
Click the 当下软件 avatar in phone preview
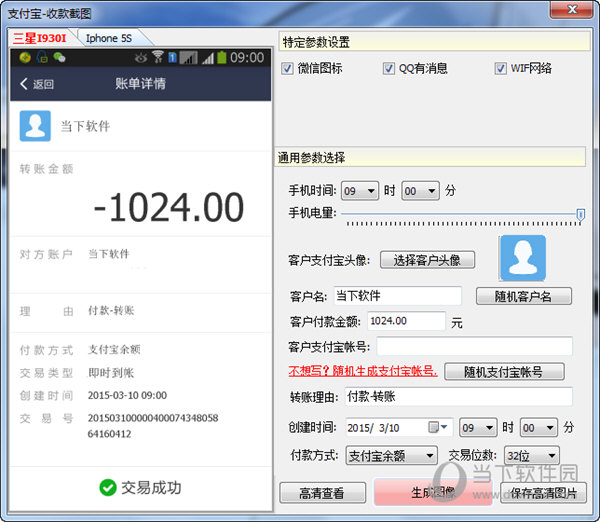click(x=35, y=126)
